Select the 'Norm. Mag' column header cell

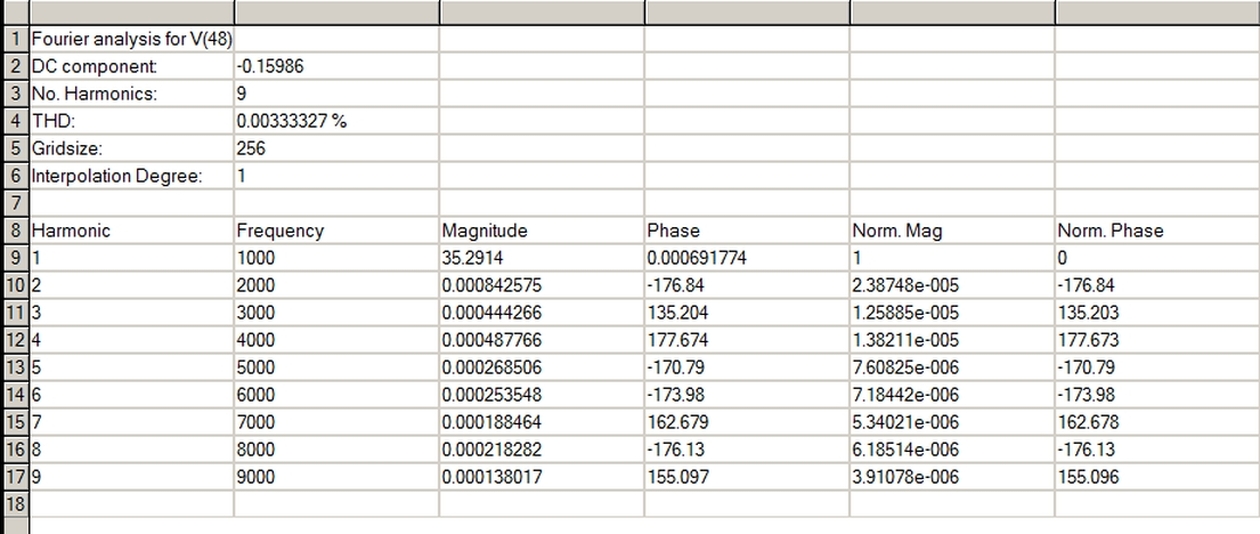click(x=952, y=231)
